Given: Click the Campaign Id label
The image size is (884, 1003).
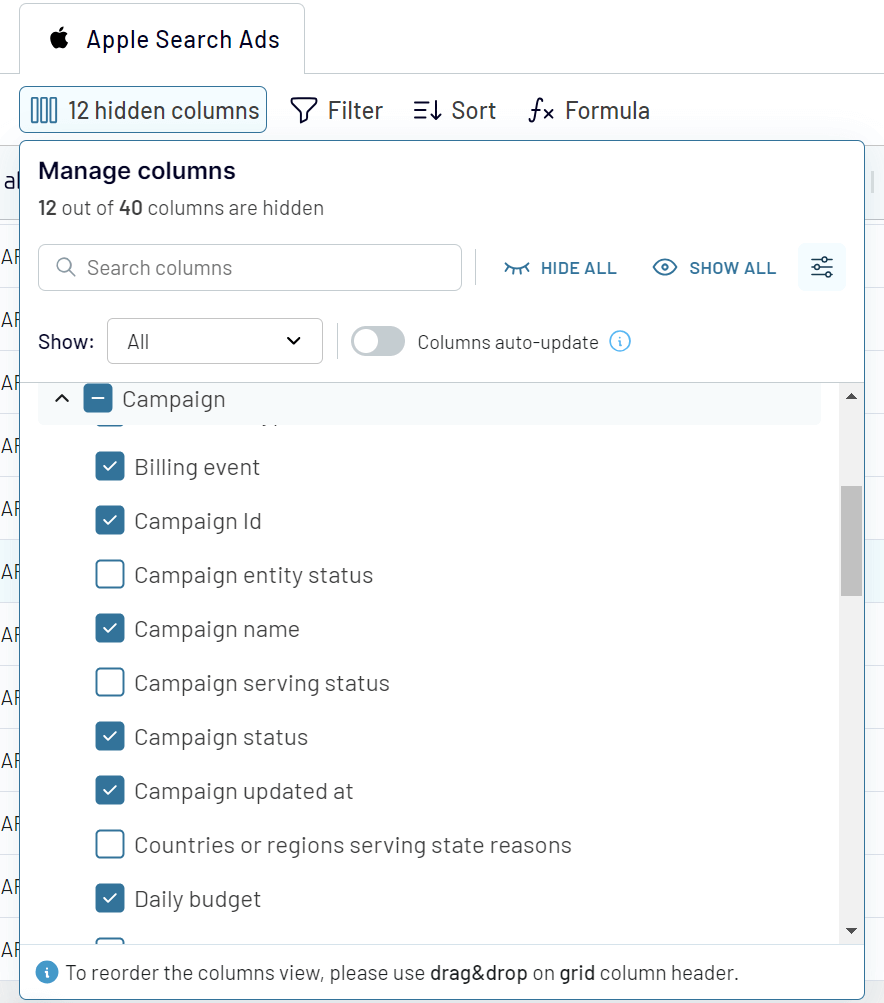Looking at the screenshot, I should pyautogui.click(x=198, y=521).
